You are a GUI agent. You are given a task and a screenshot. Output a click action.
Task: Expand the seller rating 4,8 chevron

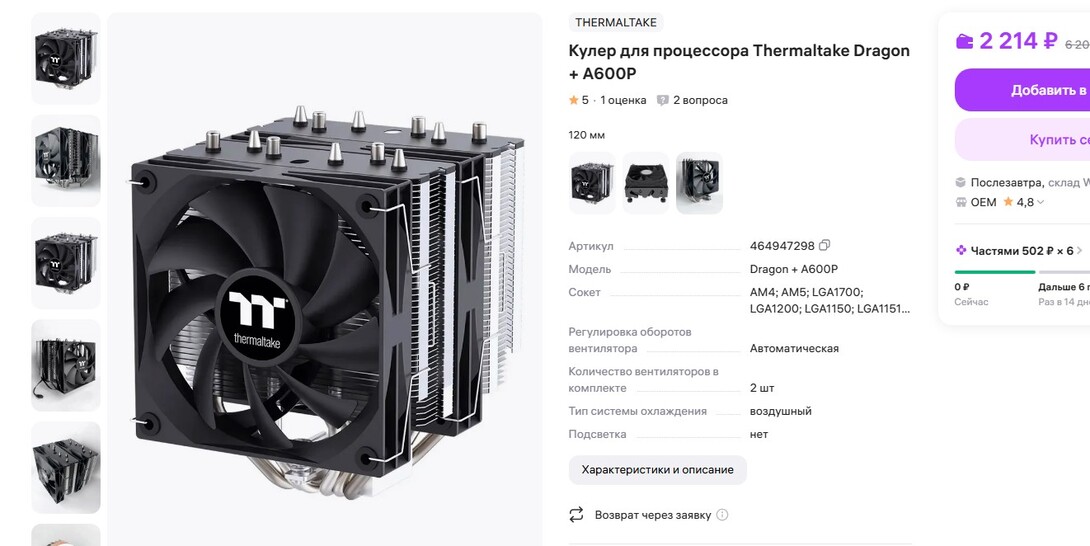click(x=1041, y=202)
